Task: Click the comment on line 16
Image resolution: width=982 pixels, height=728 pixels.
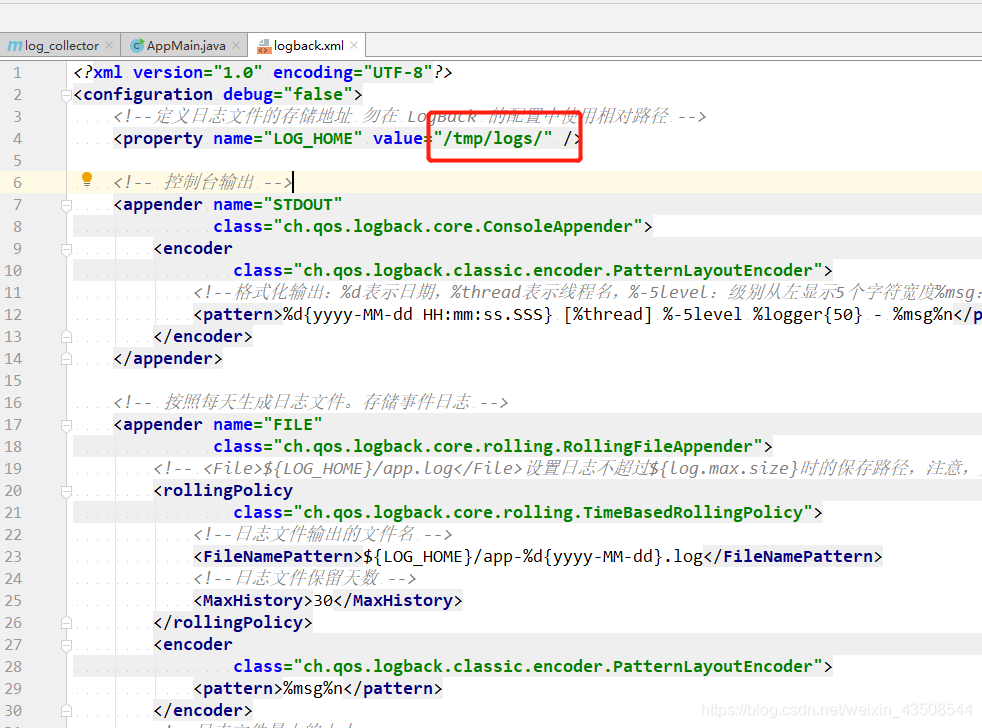Action: [x=311, y=402]
